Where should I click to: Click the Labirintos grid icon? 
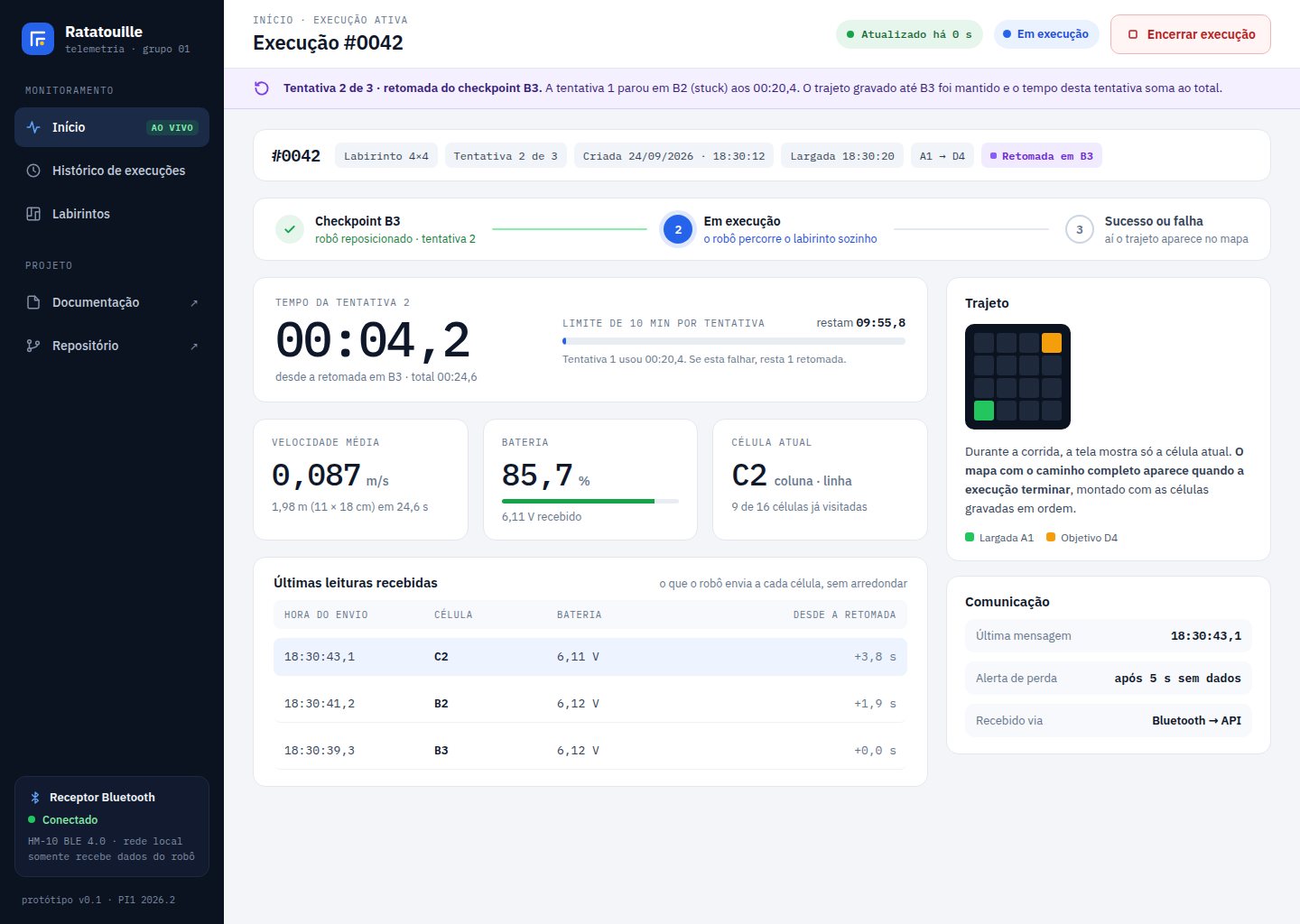33,214
